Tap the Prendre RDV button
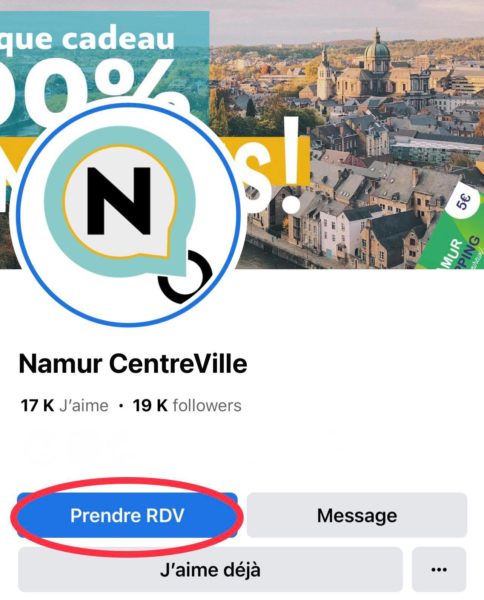The image size is (484, 600). coord(127,515)
